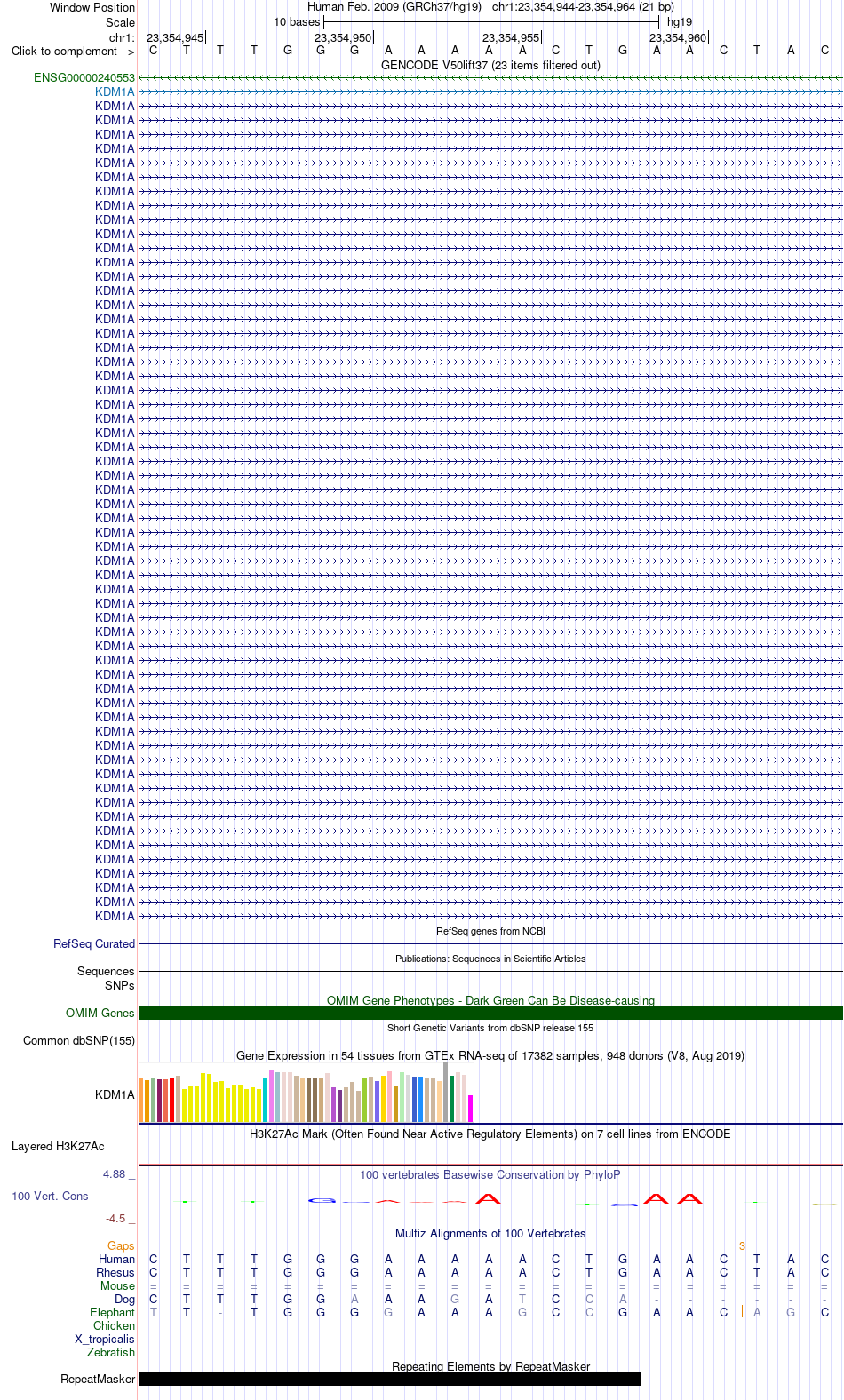Open 'Short Genetic Variants from dbSNP' title
844x1400 pixels.
(x=490, y=1028)
